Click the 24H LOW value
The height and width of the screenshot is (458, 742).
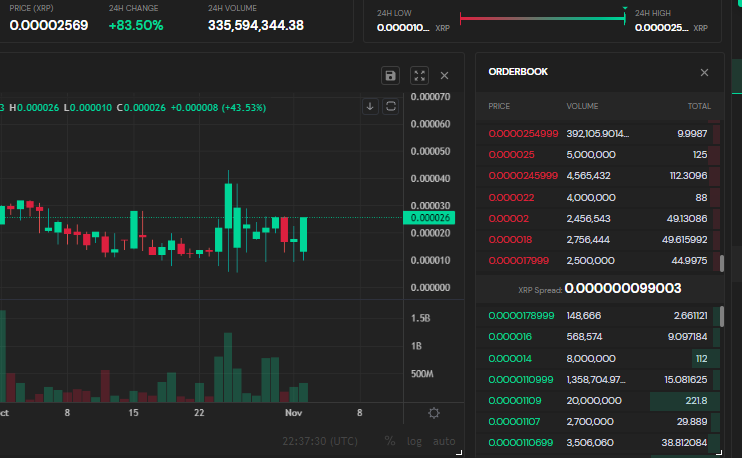pyautogui.click(x=403, y=27)
